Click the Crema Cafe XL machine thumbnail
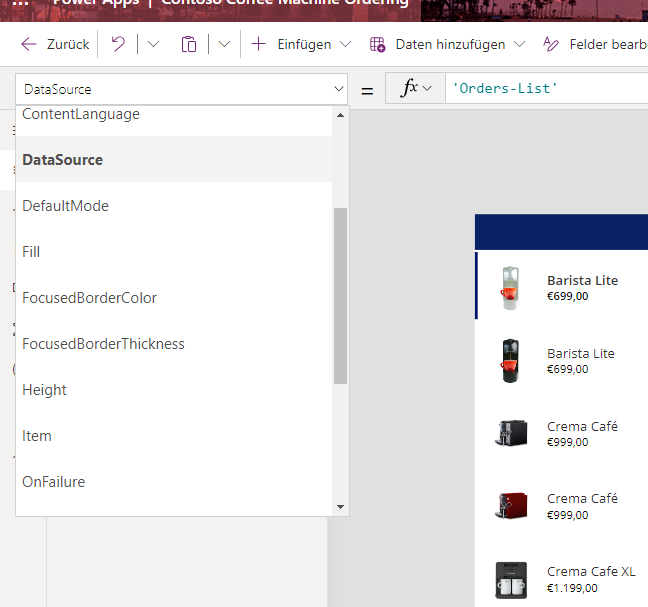The width and height of the screenshot is (648, 607). (x=511, y=580)
